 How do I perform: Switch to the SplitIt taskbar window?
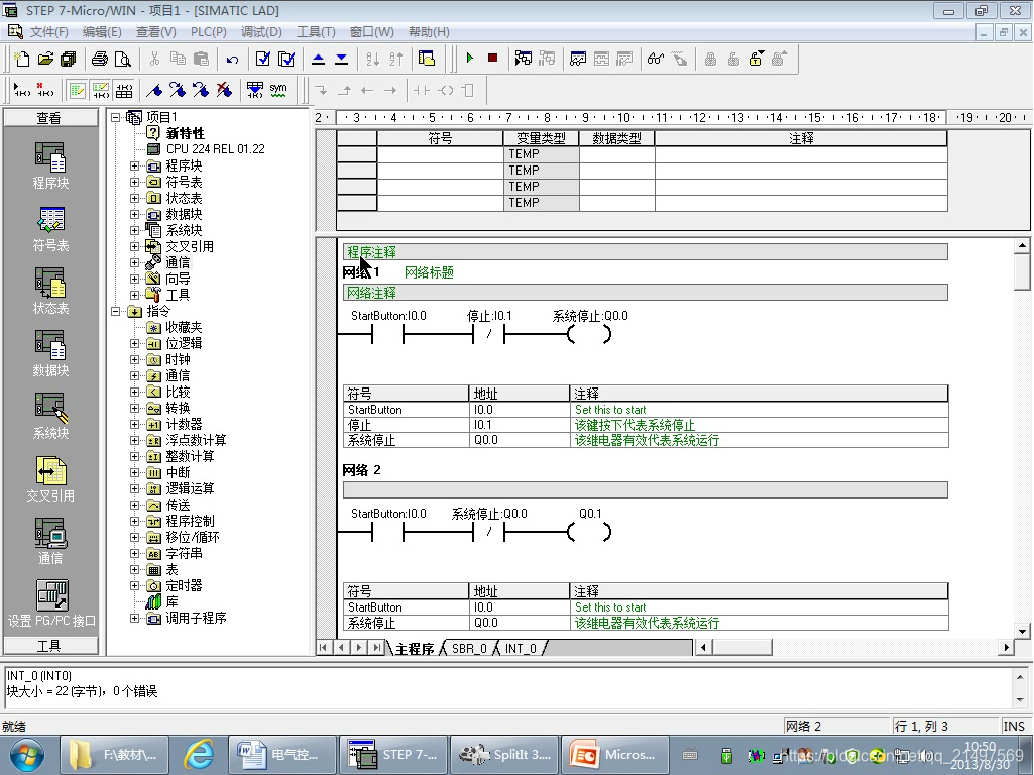click(504, 755)
